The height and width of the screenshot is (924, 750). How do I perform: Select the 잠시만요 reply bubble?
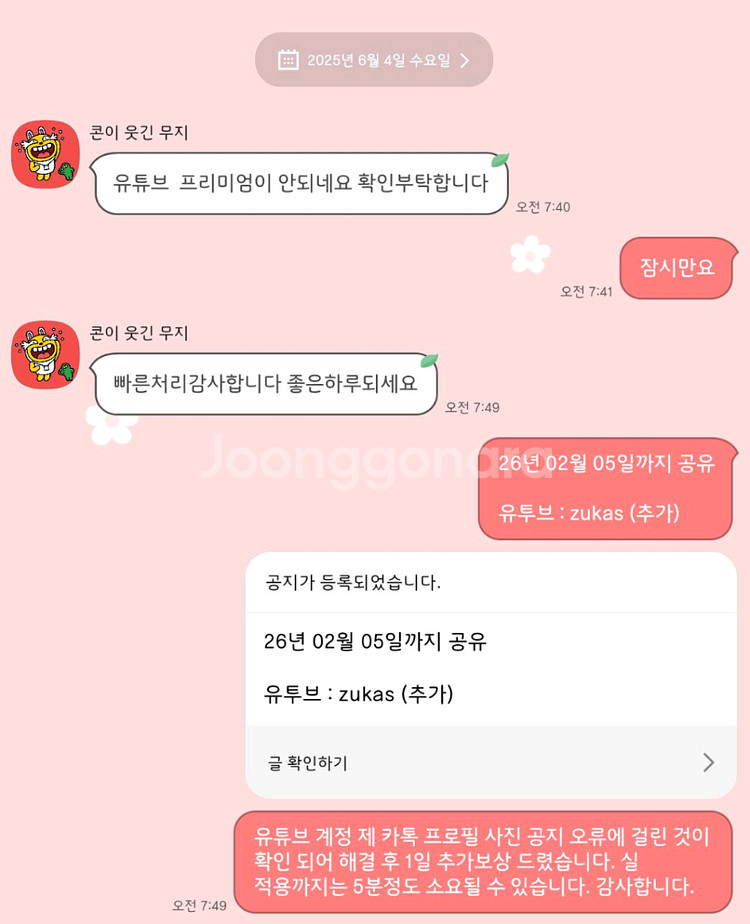[678, 268]
